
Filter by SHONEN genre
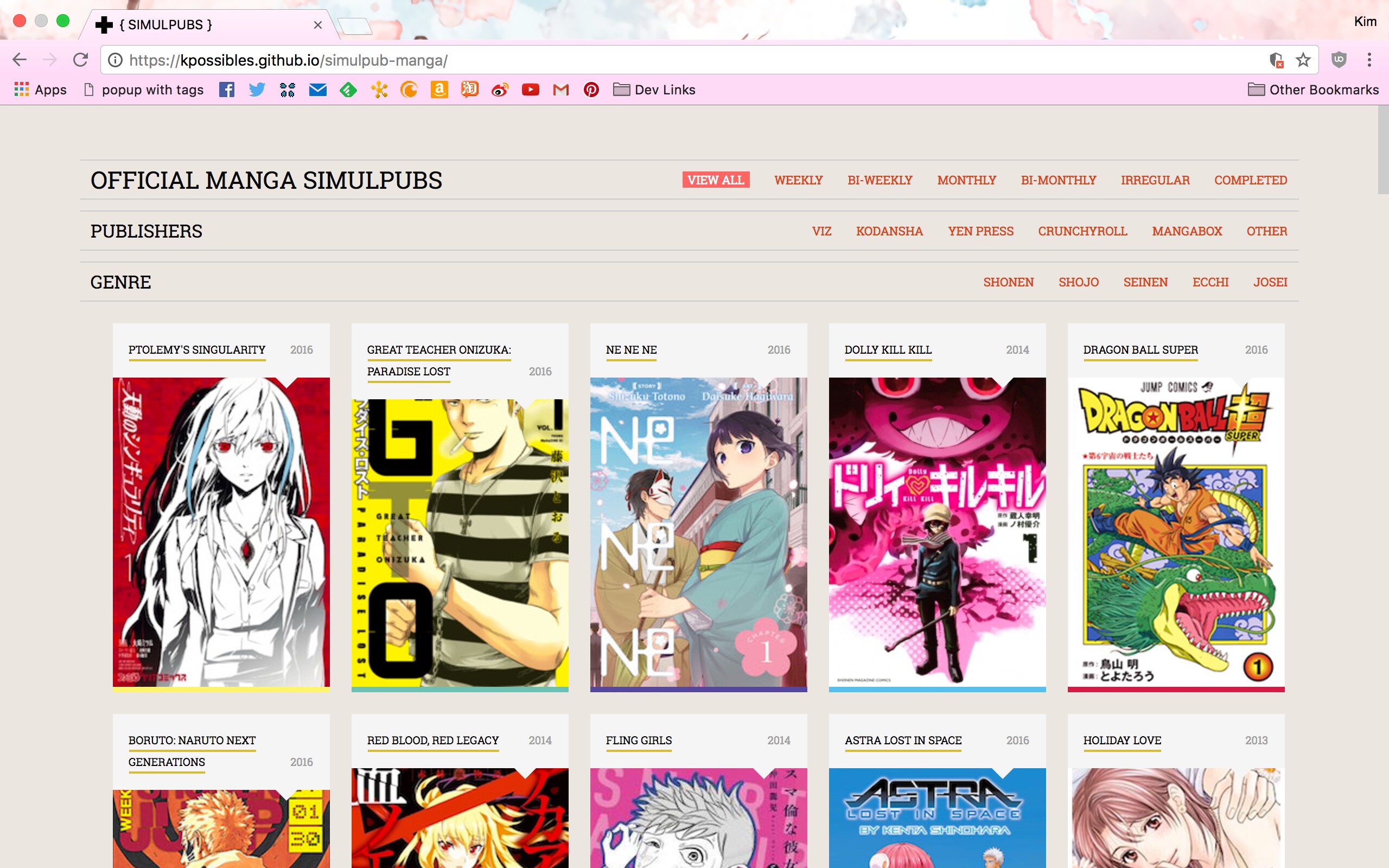coord(1009,282)
